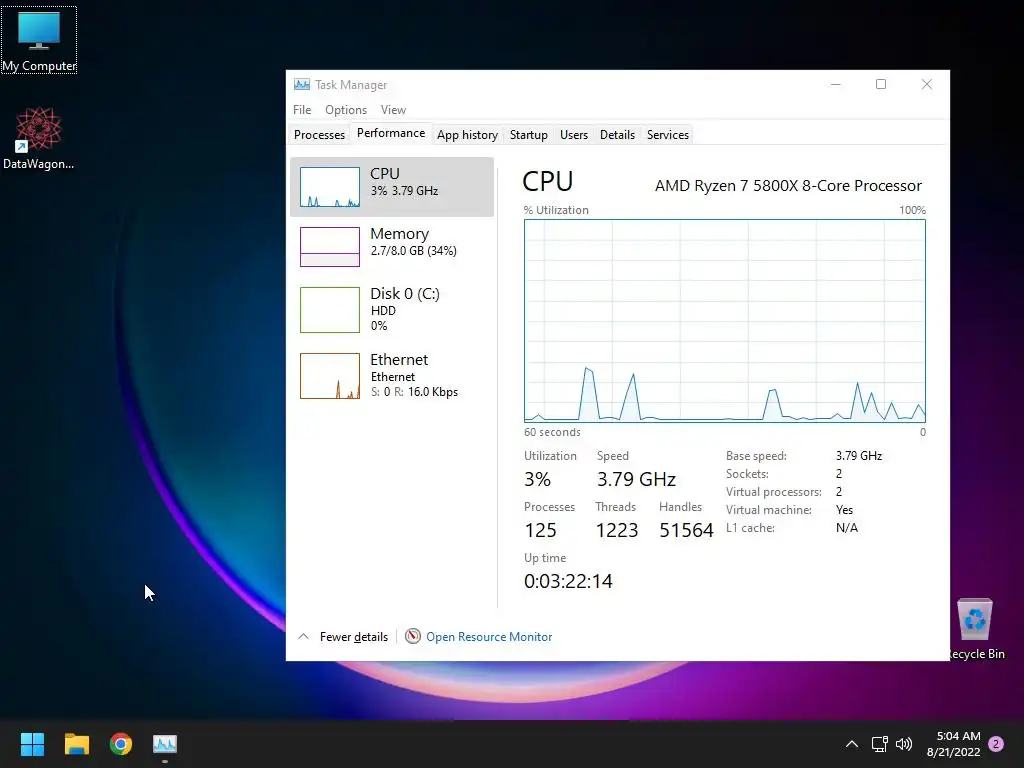Select the Recycle Bin desktop icon

click(976, 629)
